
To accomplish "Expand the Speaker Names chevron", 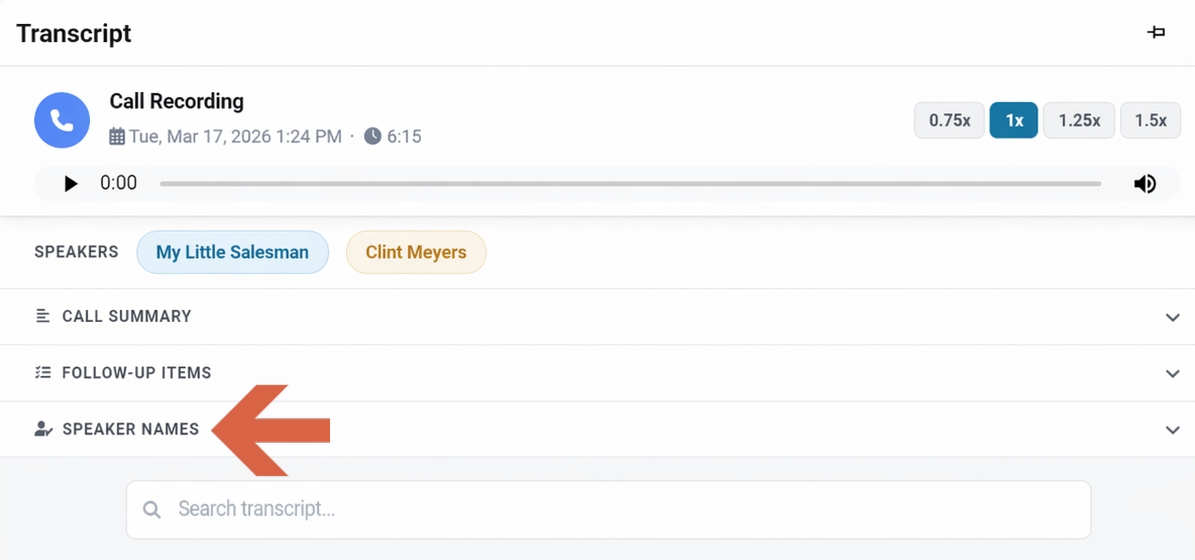I will coord(1173,430).
